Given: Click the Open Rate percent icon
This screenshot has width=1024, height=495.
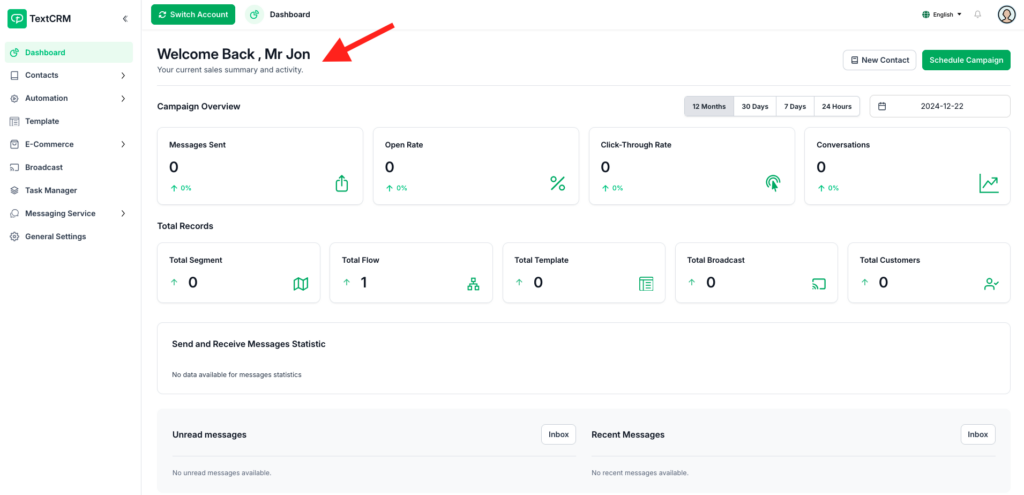Looking at the screenshot, I should [x=557, y=183].
